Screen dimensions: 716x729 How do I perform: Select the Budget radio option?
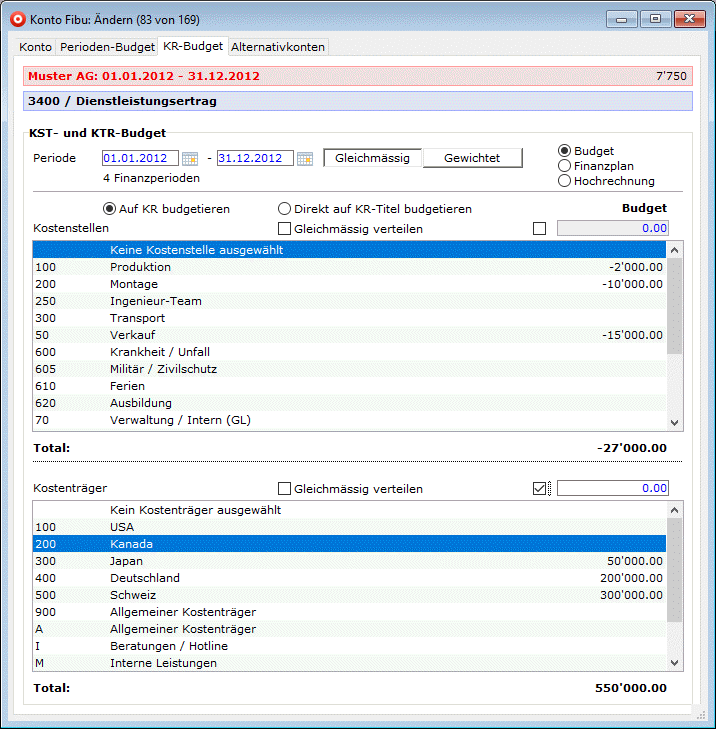pos(565,151)
